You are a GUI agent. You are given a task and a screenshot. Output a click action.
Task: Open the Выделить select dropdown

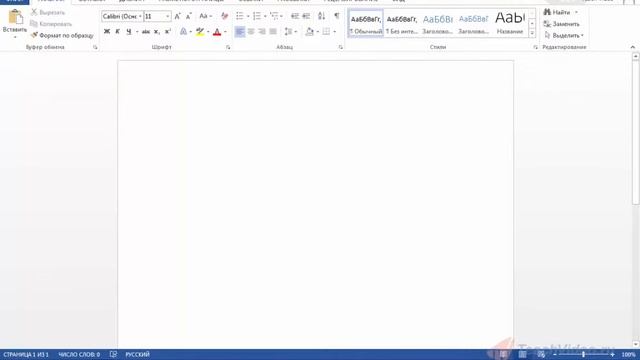tap(564, 36)
